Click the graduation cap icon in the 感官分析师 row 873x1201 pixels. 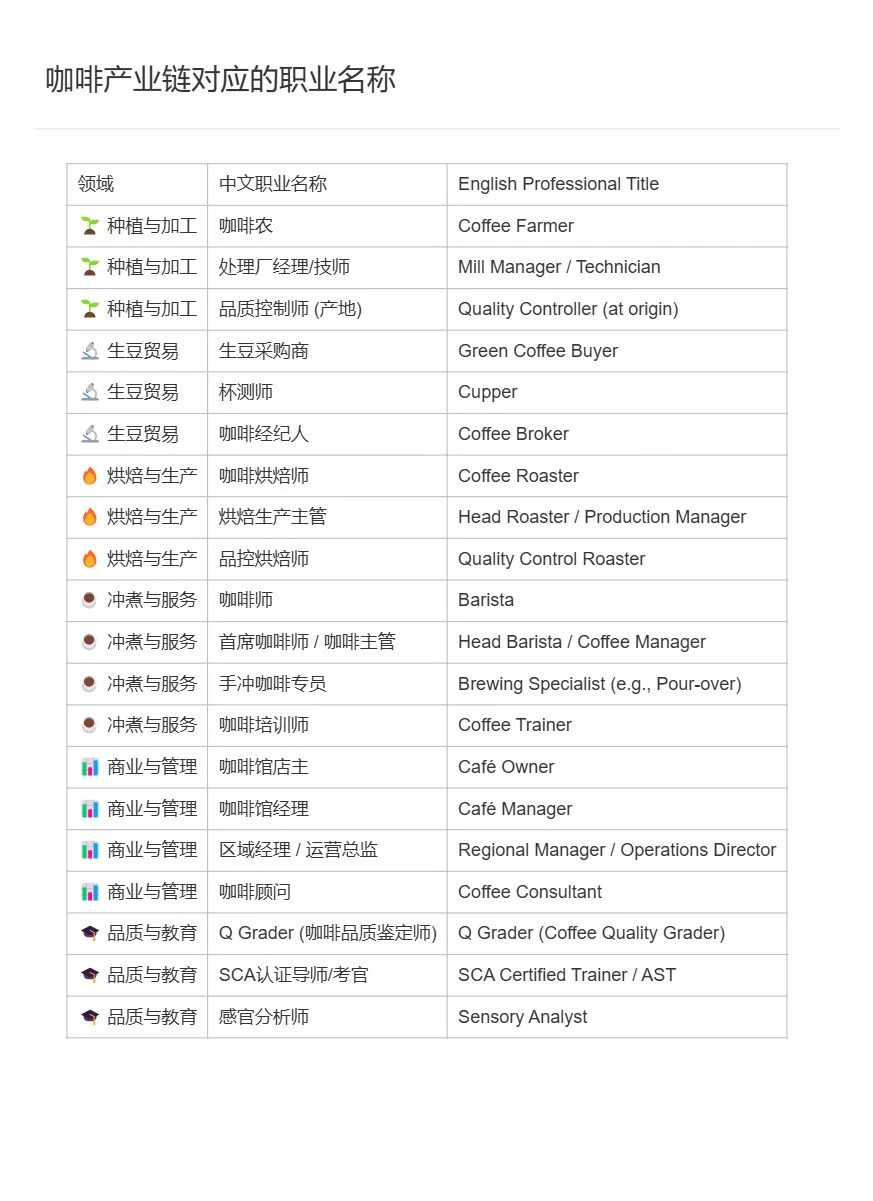(x=90, y=1017)
